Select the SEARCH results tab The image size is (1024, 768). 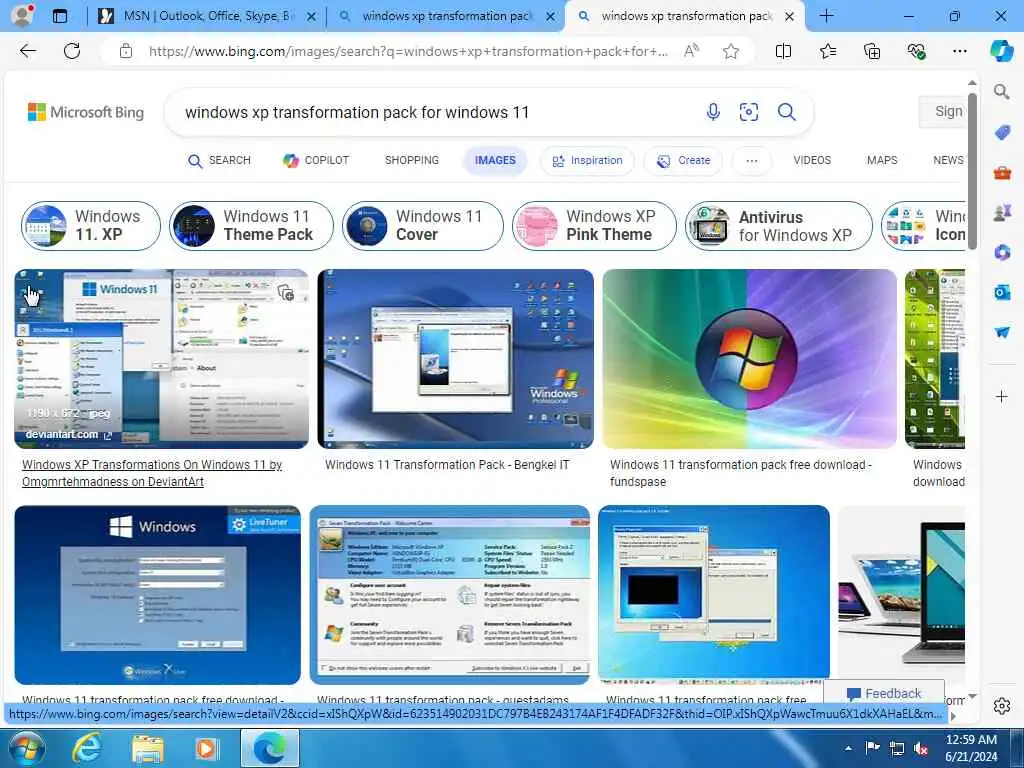(x=219, y=161)
